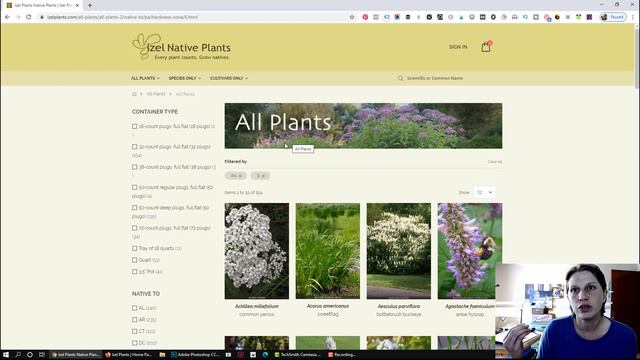Switch to Izel Plants Home Page taskbar window

[129, 355]
